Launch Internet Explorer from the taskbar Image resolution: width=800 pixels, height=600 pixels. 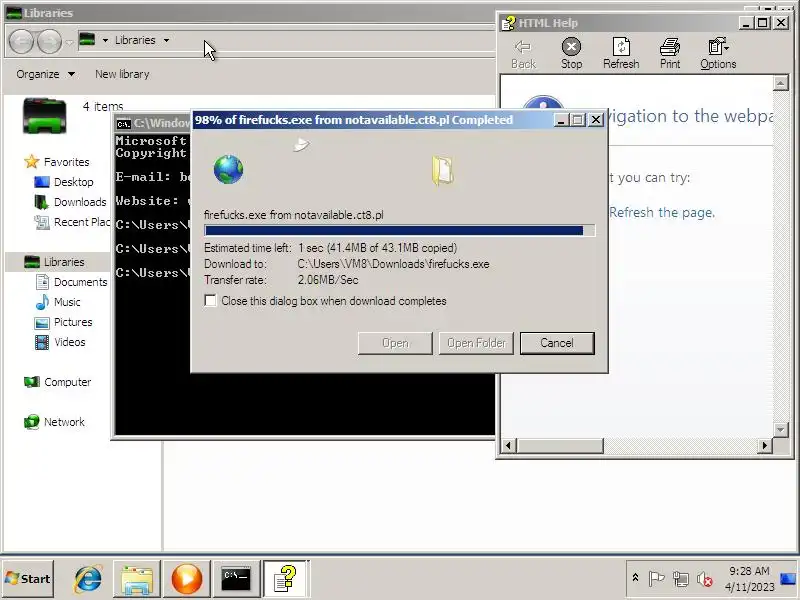(88, 579)
